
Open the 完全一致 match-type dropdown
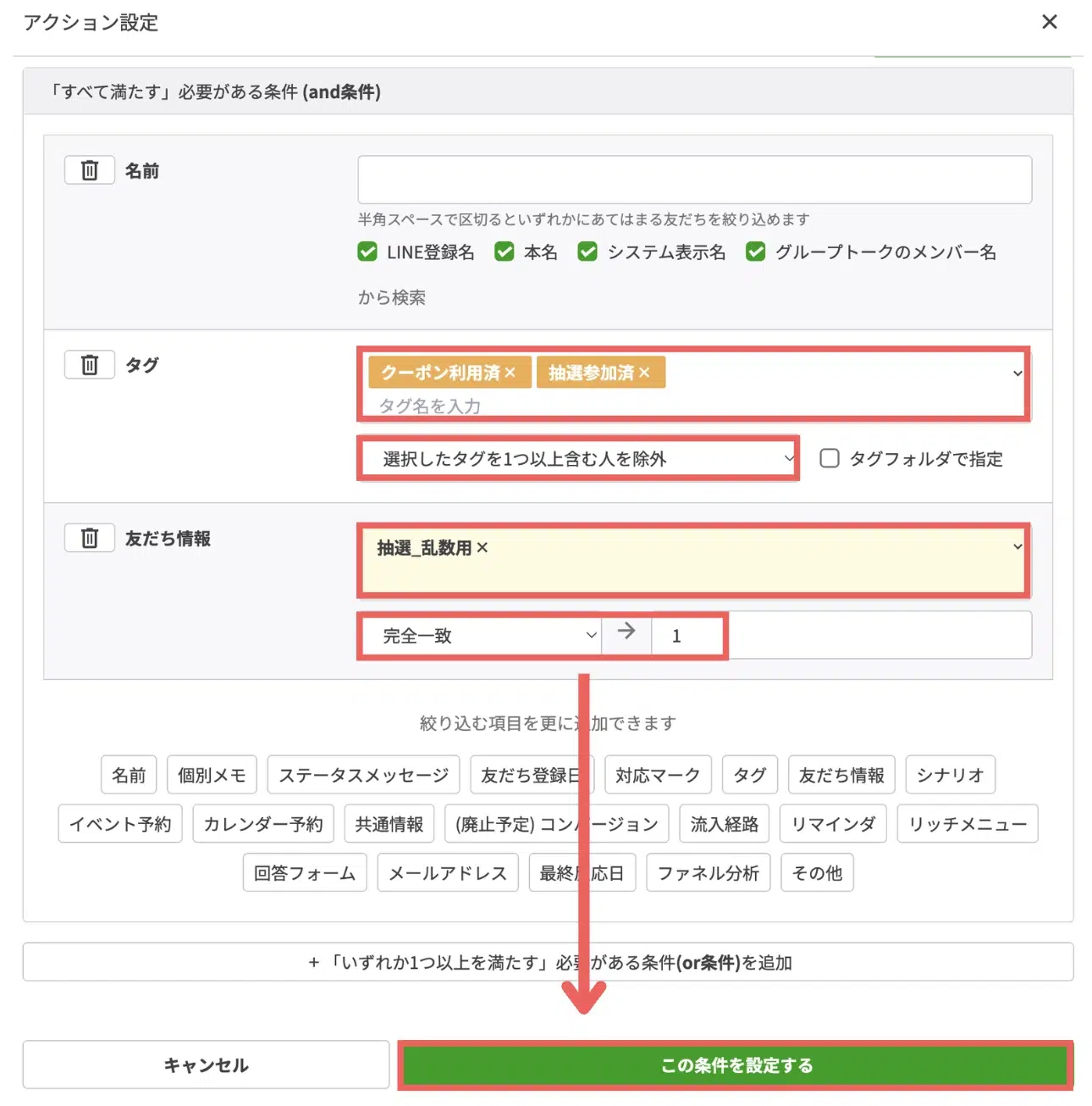481,635
